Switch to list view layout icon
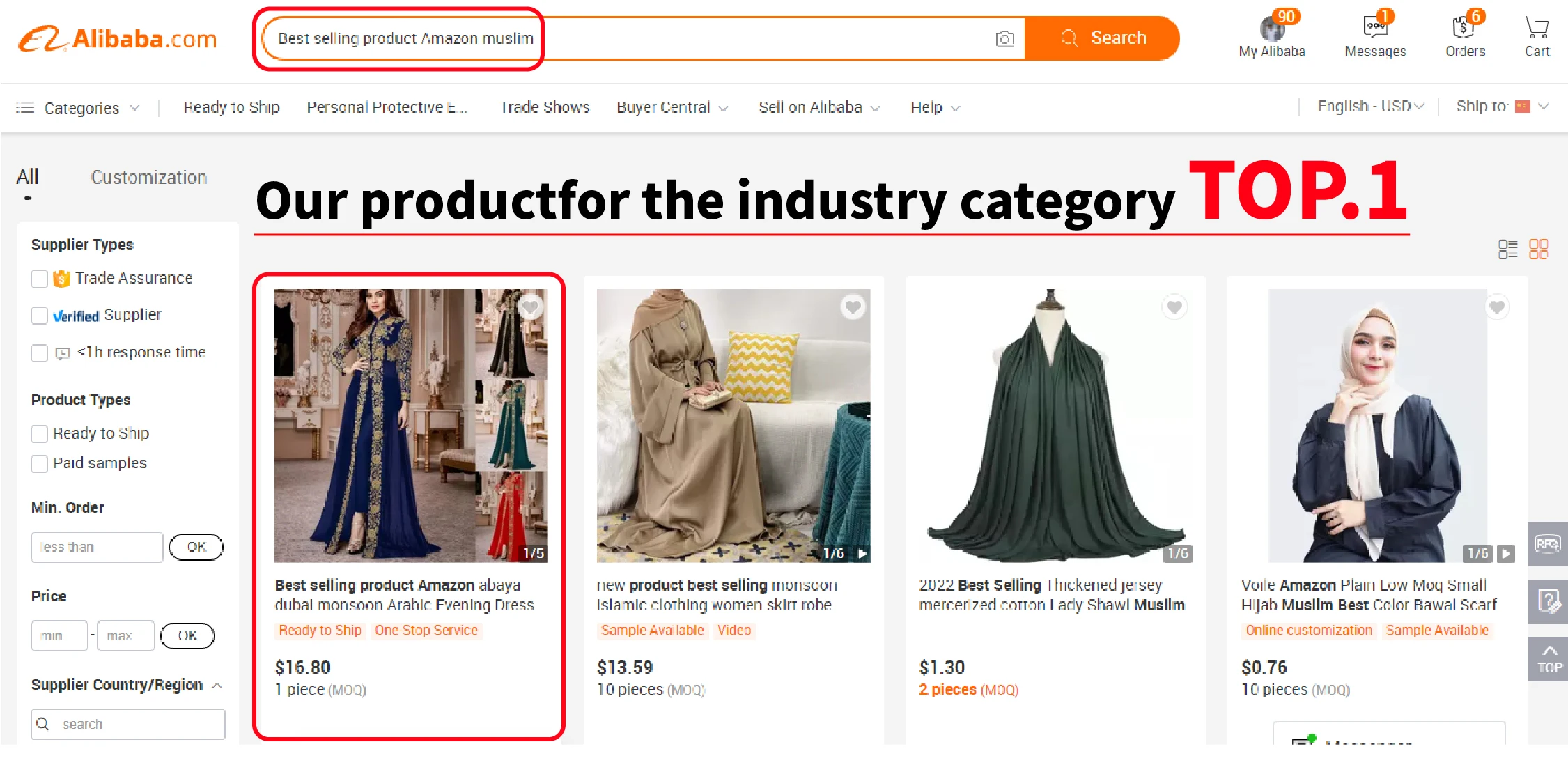 point(1507,249)
